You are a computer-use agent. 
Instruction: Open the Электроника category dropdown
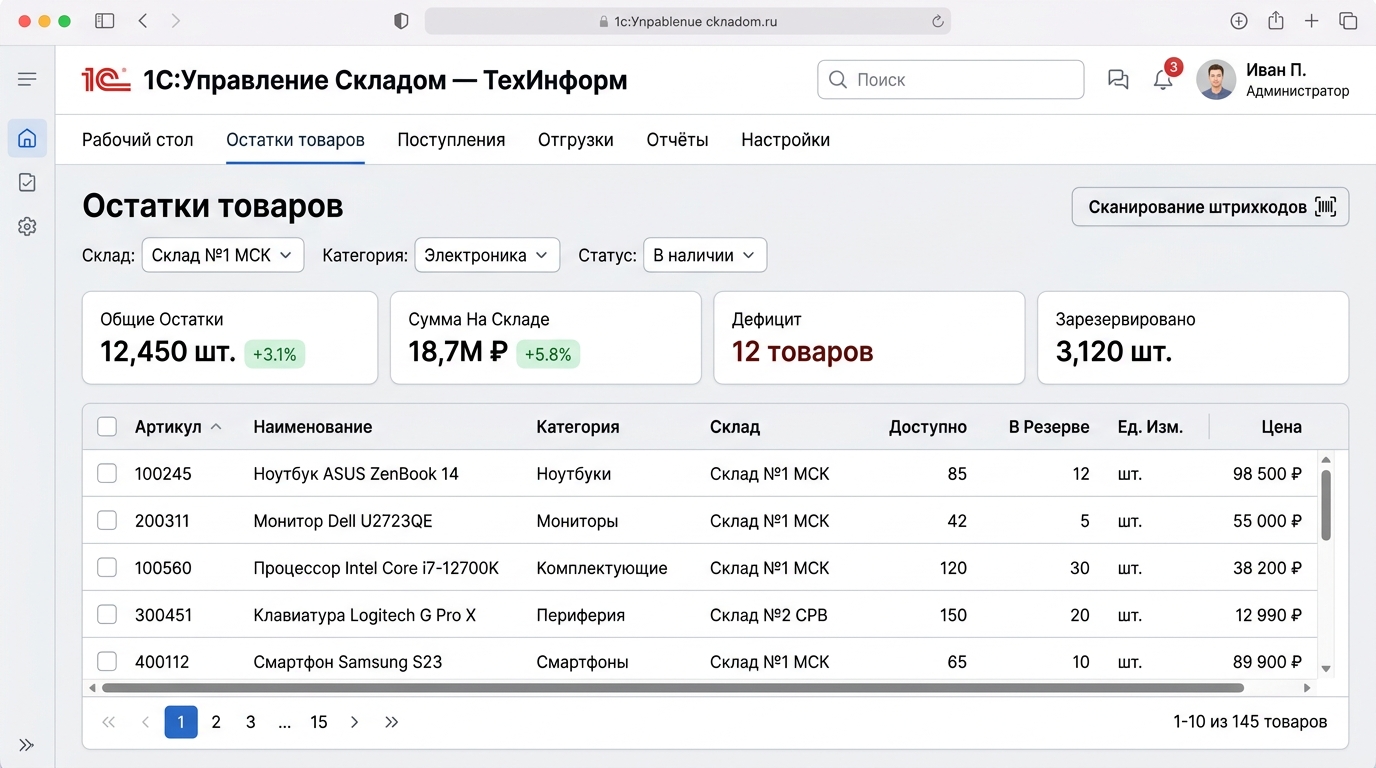(487, 255)
